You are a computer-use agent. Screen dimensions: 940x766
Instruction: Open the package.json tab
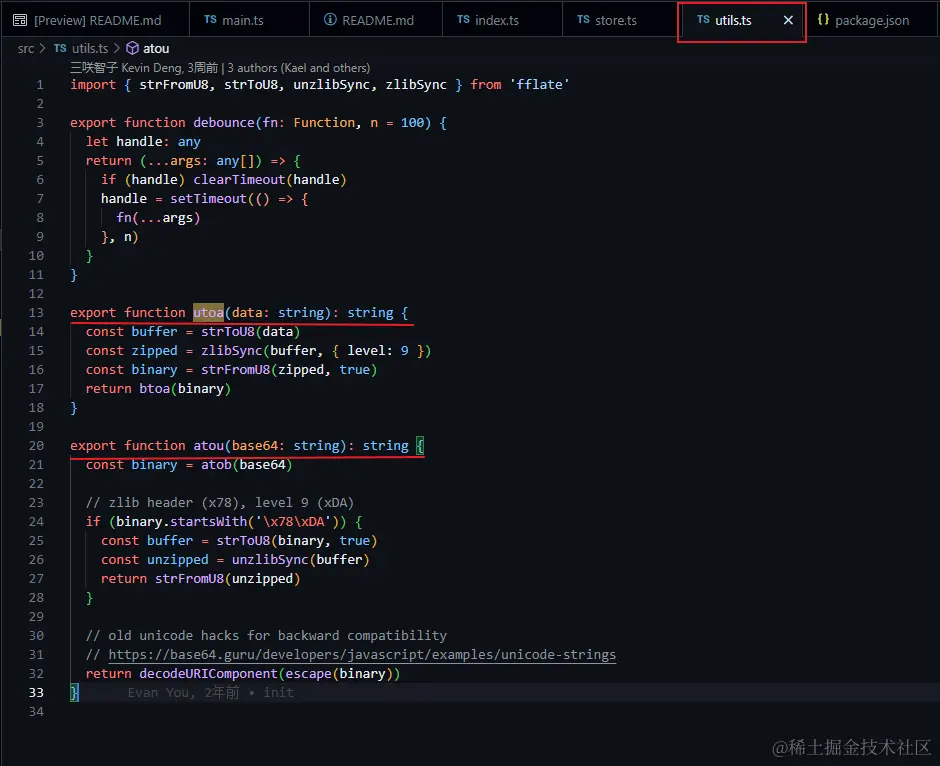tap(872, 20)
